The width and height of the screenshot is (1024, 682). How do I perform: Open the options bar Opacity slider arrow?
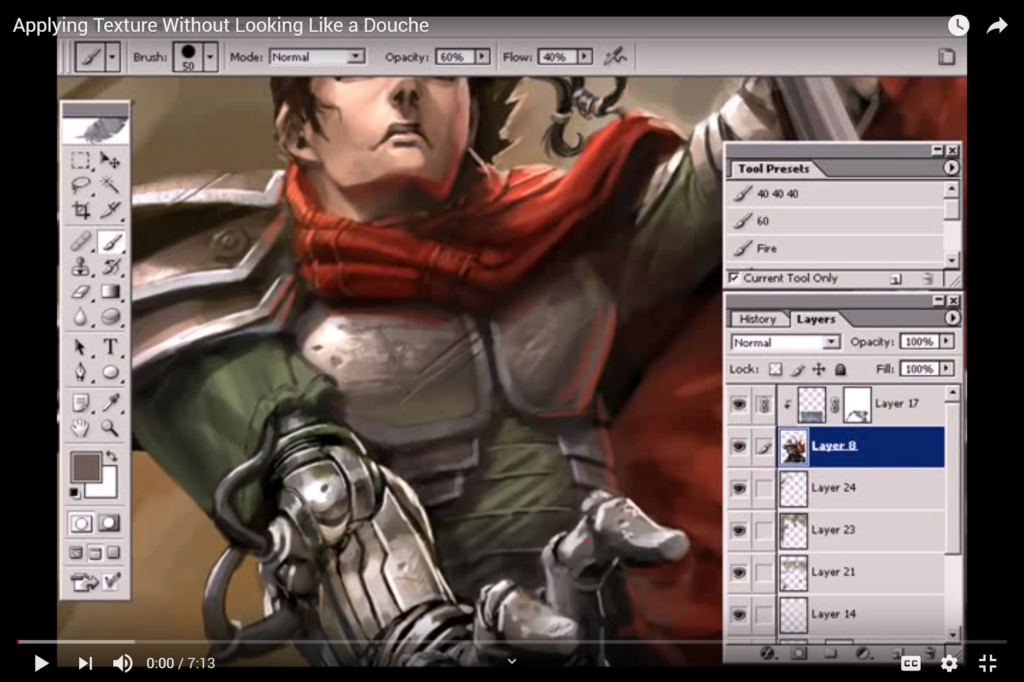(x=482, y=57)
